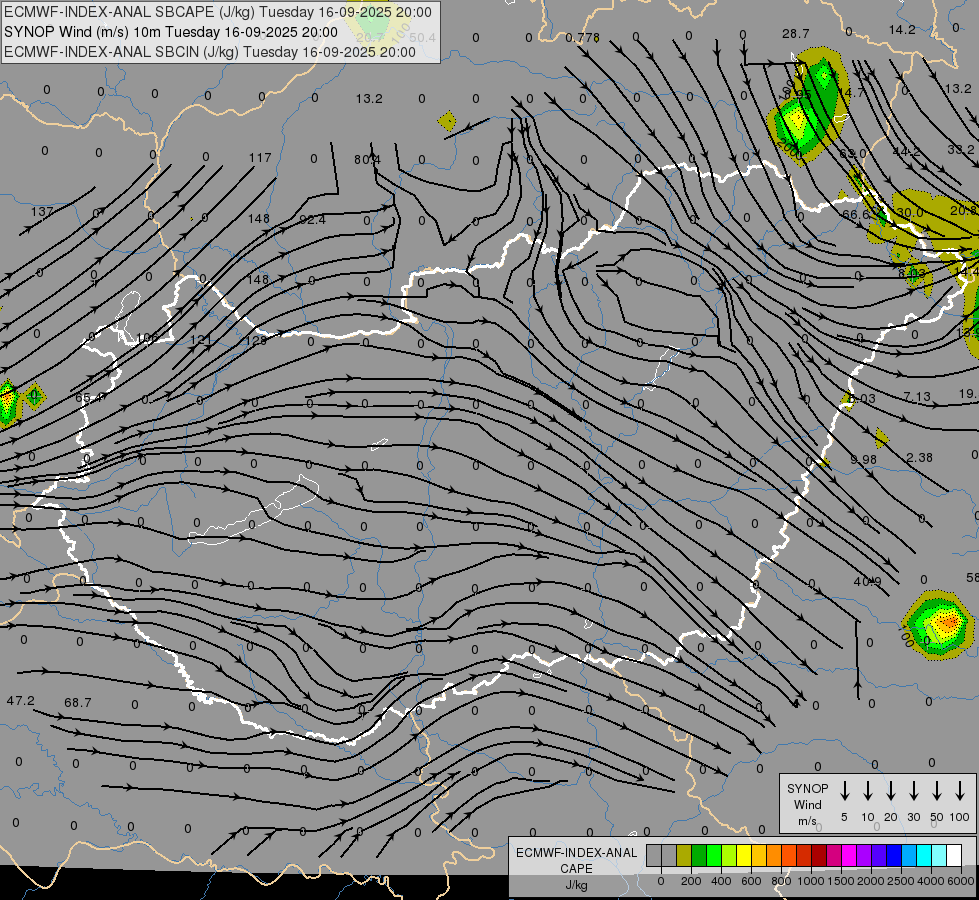This screenshot has width=979, height=900.
Task: Pick the yellow-green CAPE legend swatch
Action: [729, 855]
